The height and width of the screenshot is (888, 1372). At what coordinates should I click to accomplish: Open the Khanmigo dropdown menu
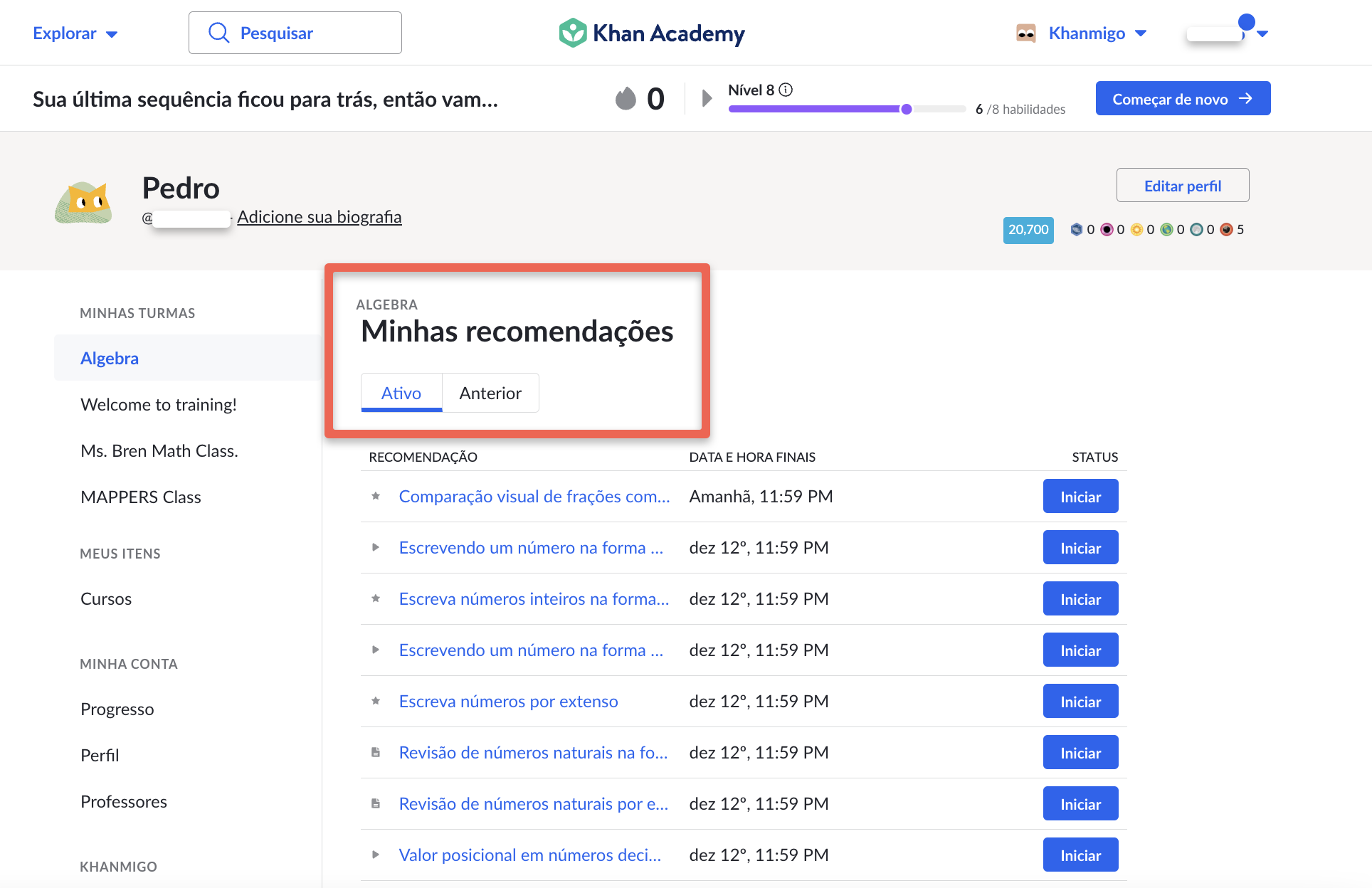coord(1097,33)
